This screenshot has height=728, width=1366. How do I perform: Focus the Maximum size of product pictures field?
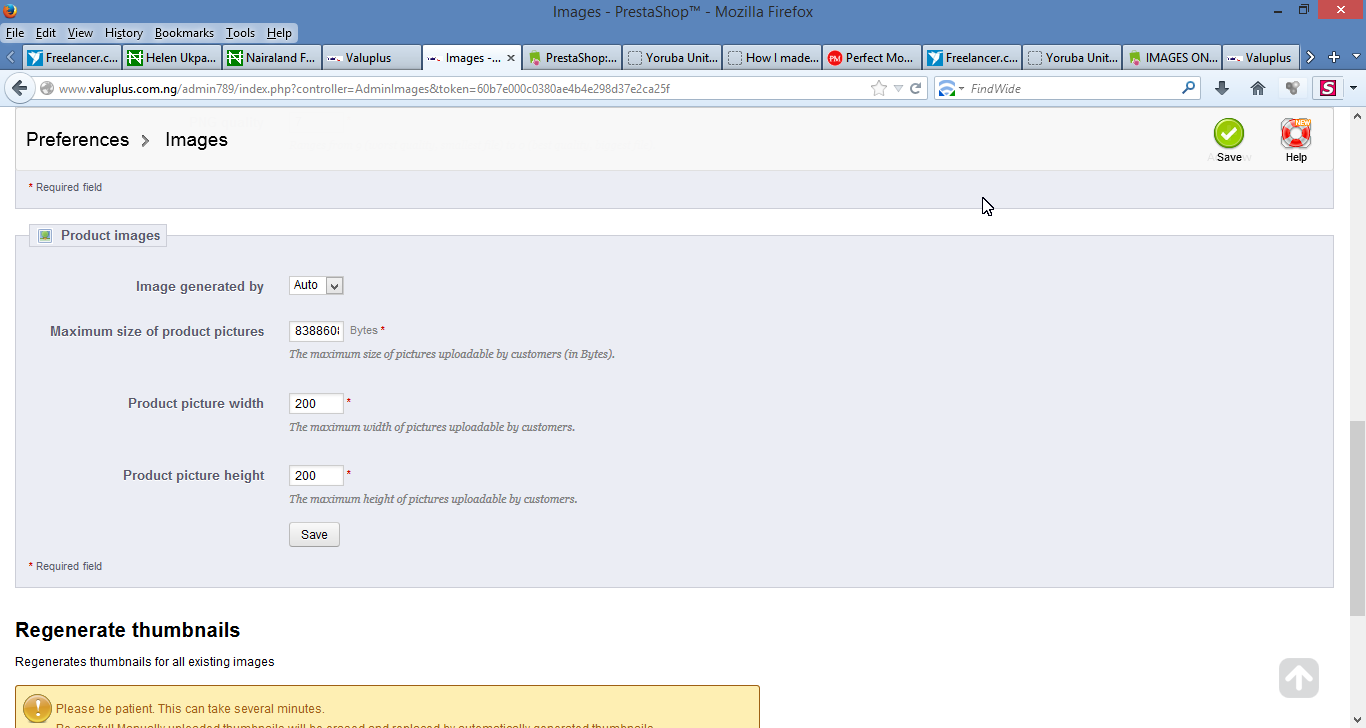coord(316,331)
